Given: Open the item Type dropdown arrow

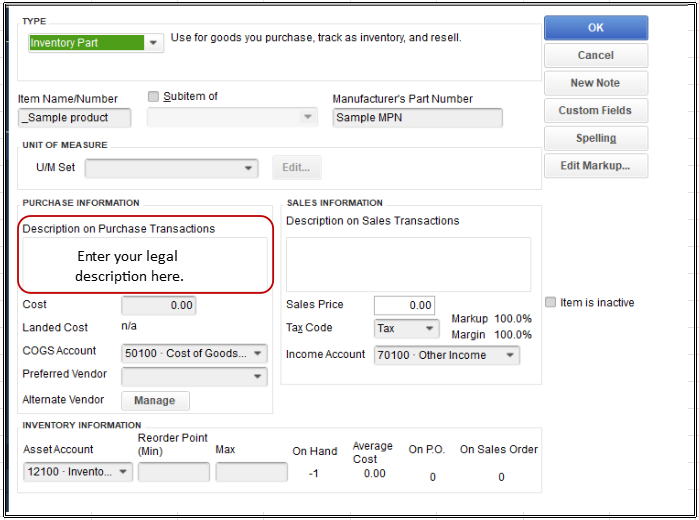Looking at the screenshot, I should (153, 43).
